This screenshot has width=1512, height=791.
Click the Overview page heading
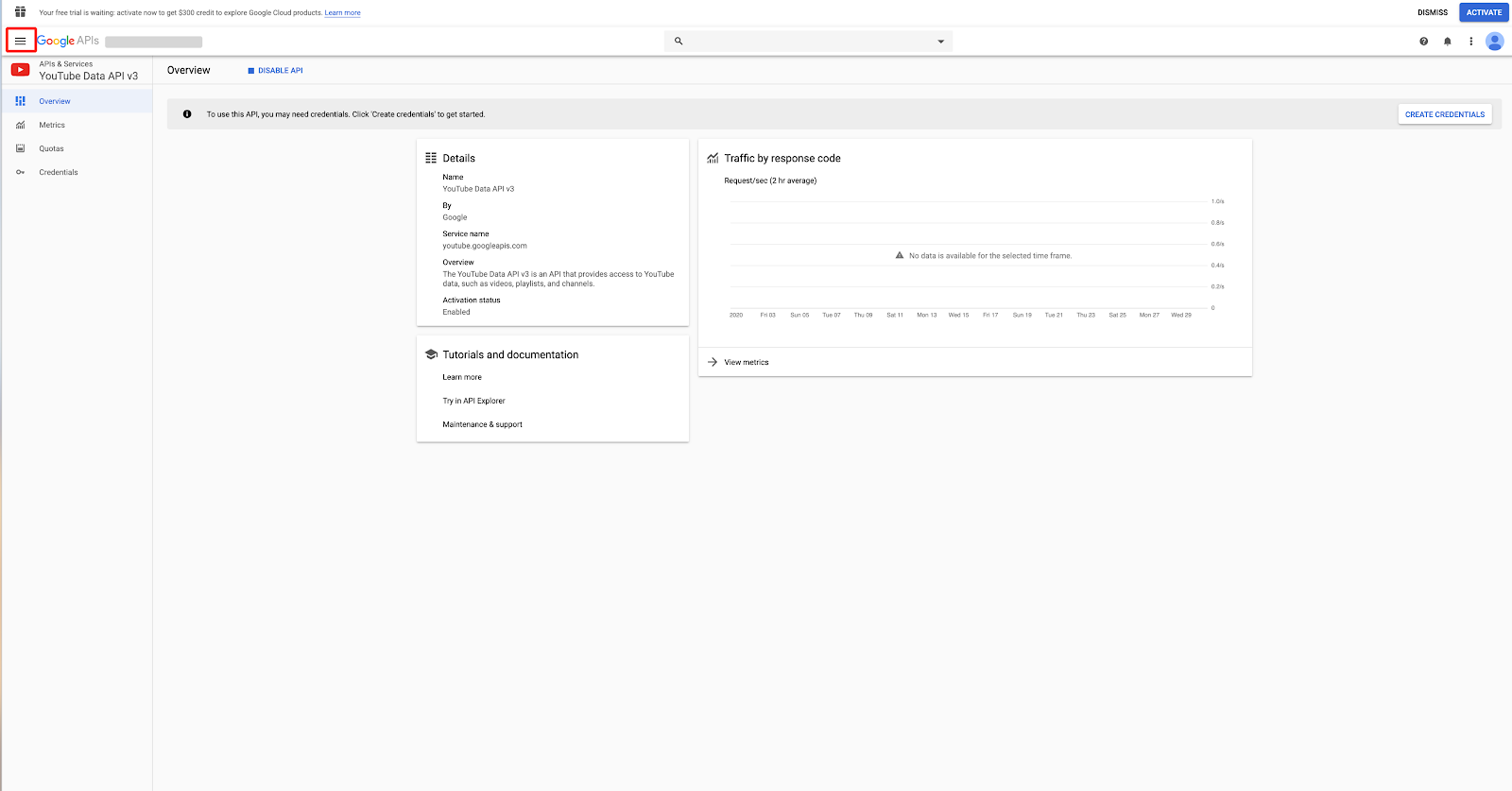[189, 70]
